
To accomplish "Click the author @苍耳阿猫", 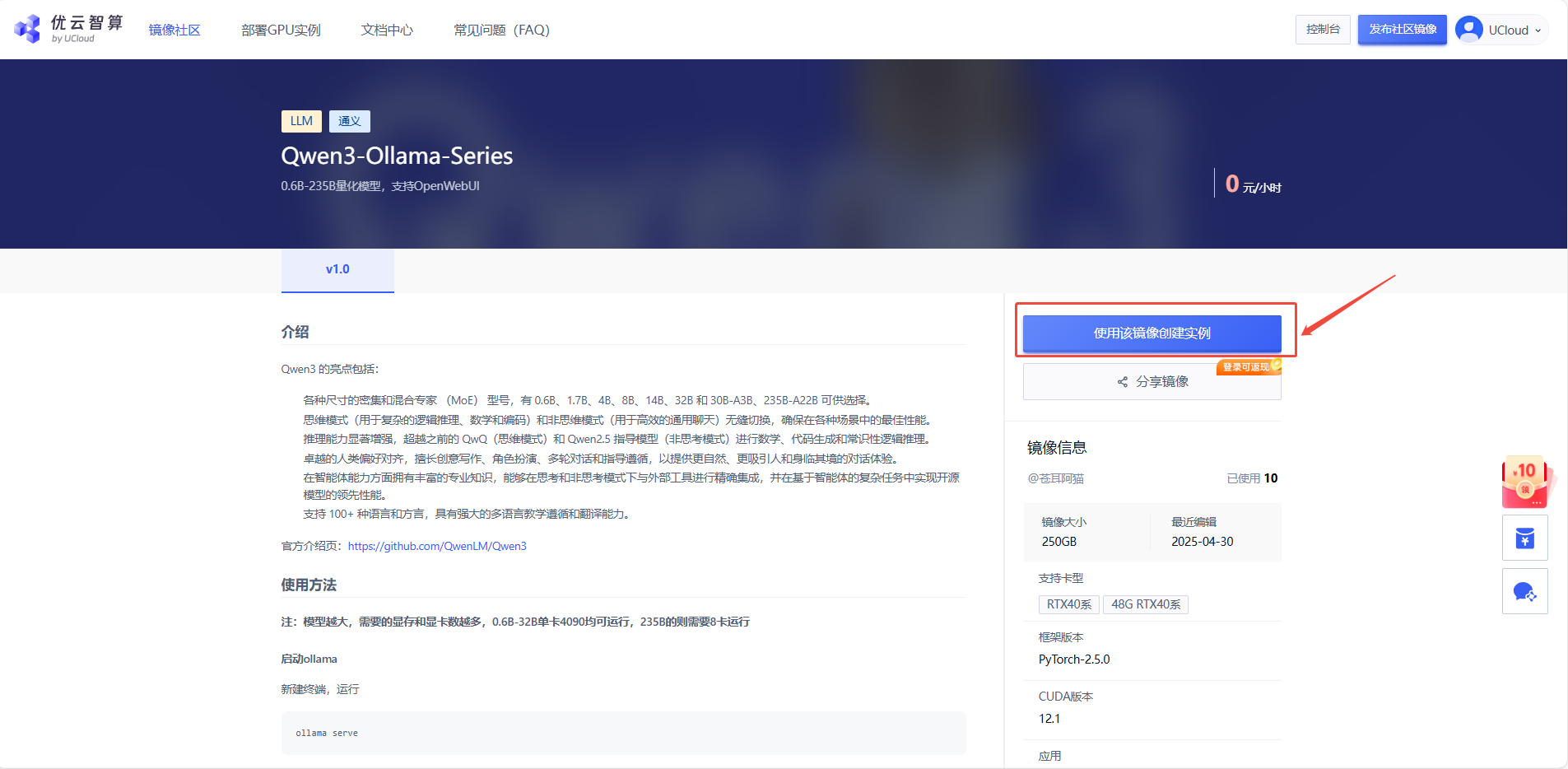I will 1055,478.
